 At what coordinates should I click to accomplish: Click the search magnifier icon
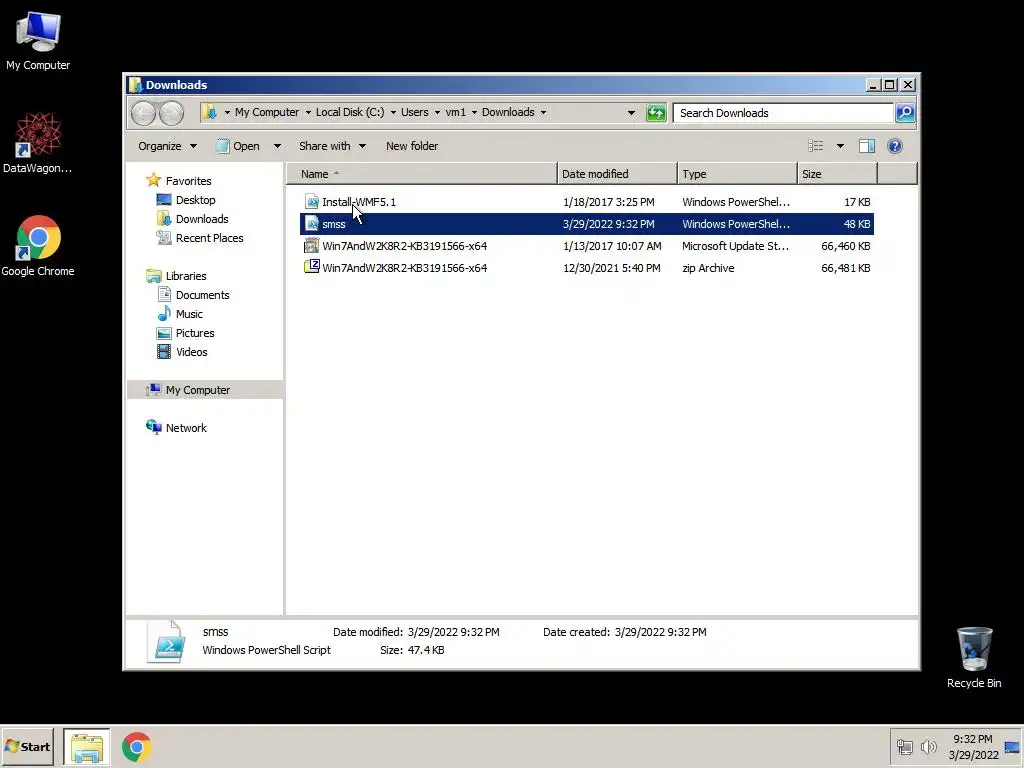pyautogui.click(x=905, y=113)
